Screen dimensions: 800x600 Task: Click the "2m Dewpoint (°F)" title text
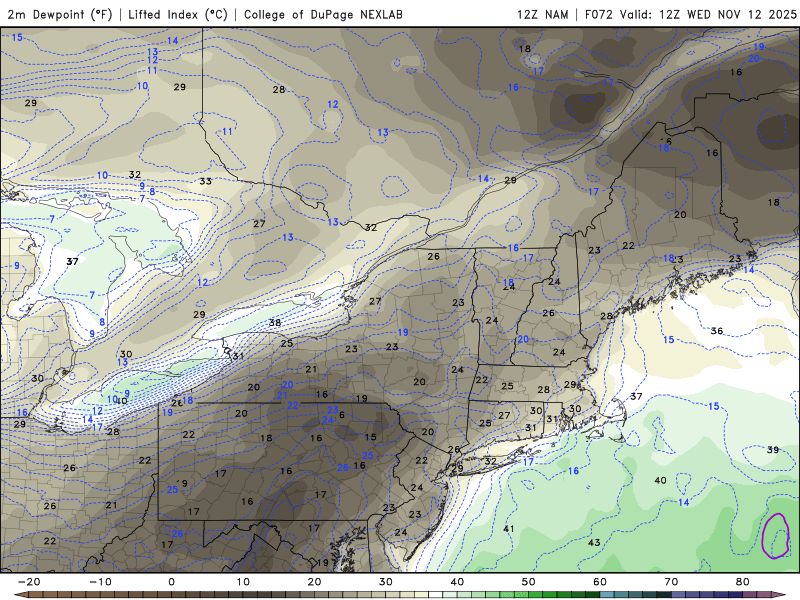pos(60,14)
